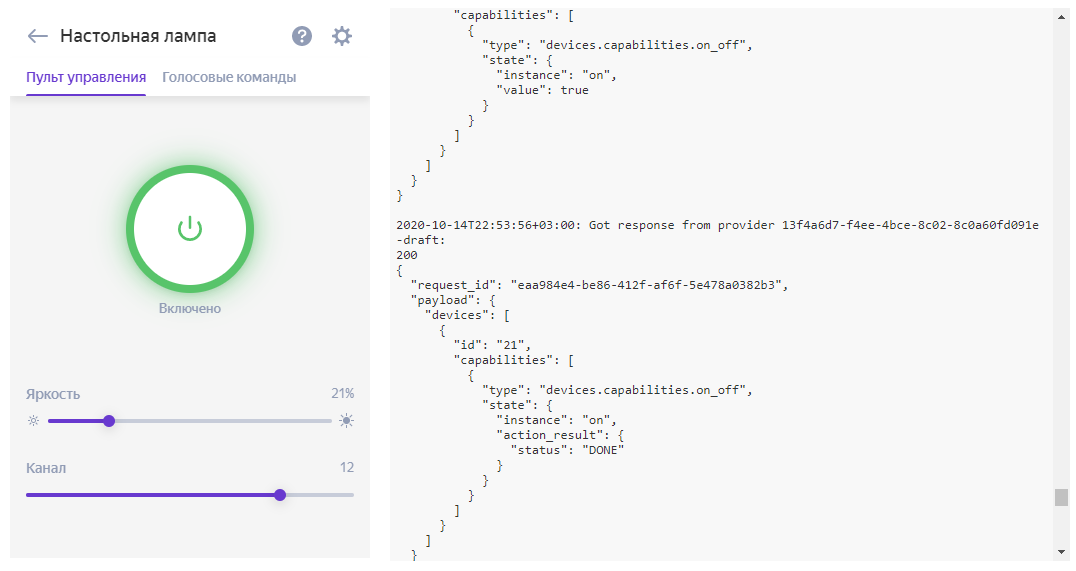1076x571 pixels.
Task: Click the log scrollbar down arrow
Action: coord(1061,551)
